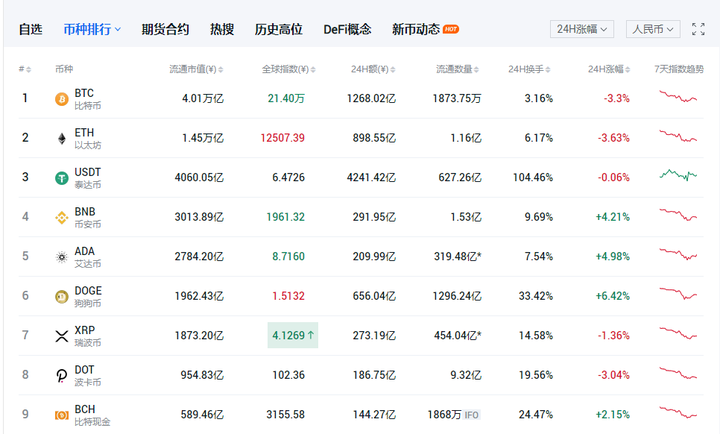Open the DOT 波卡币 coin link
Viewport: 720px width, 434px height.
[88, 376]
